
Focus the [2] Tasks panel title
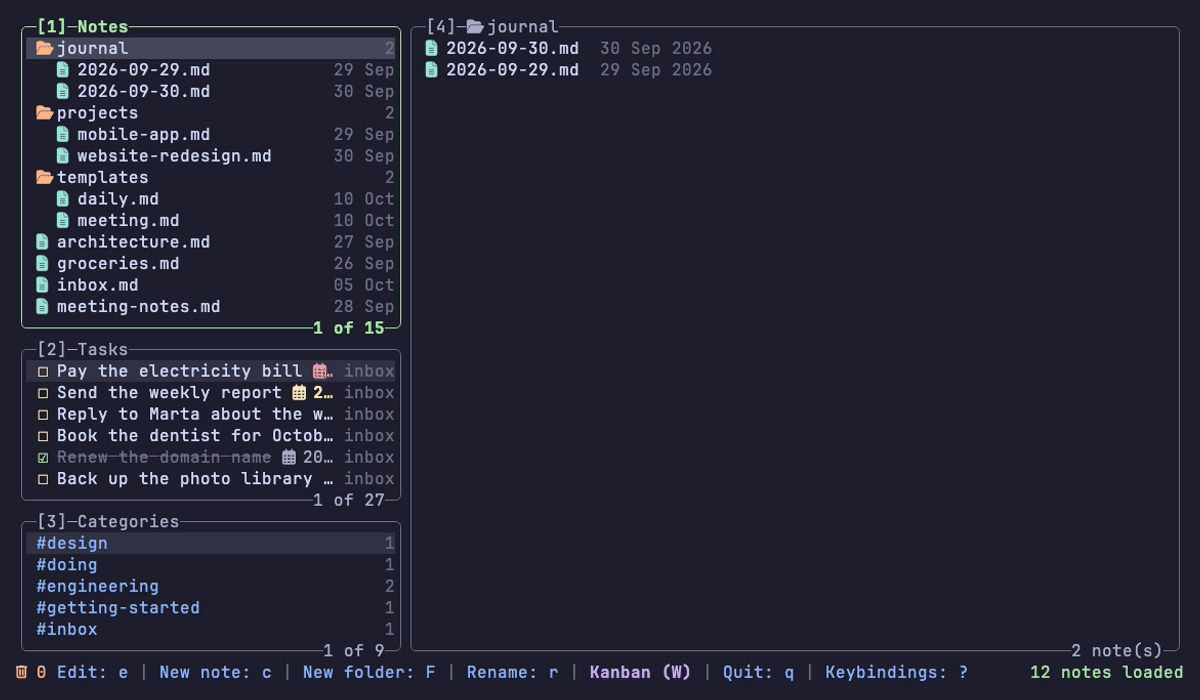(x=82, y=349)
